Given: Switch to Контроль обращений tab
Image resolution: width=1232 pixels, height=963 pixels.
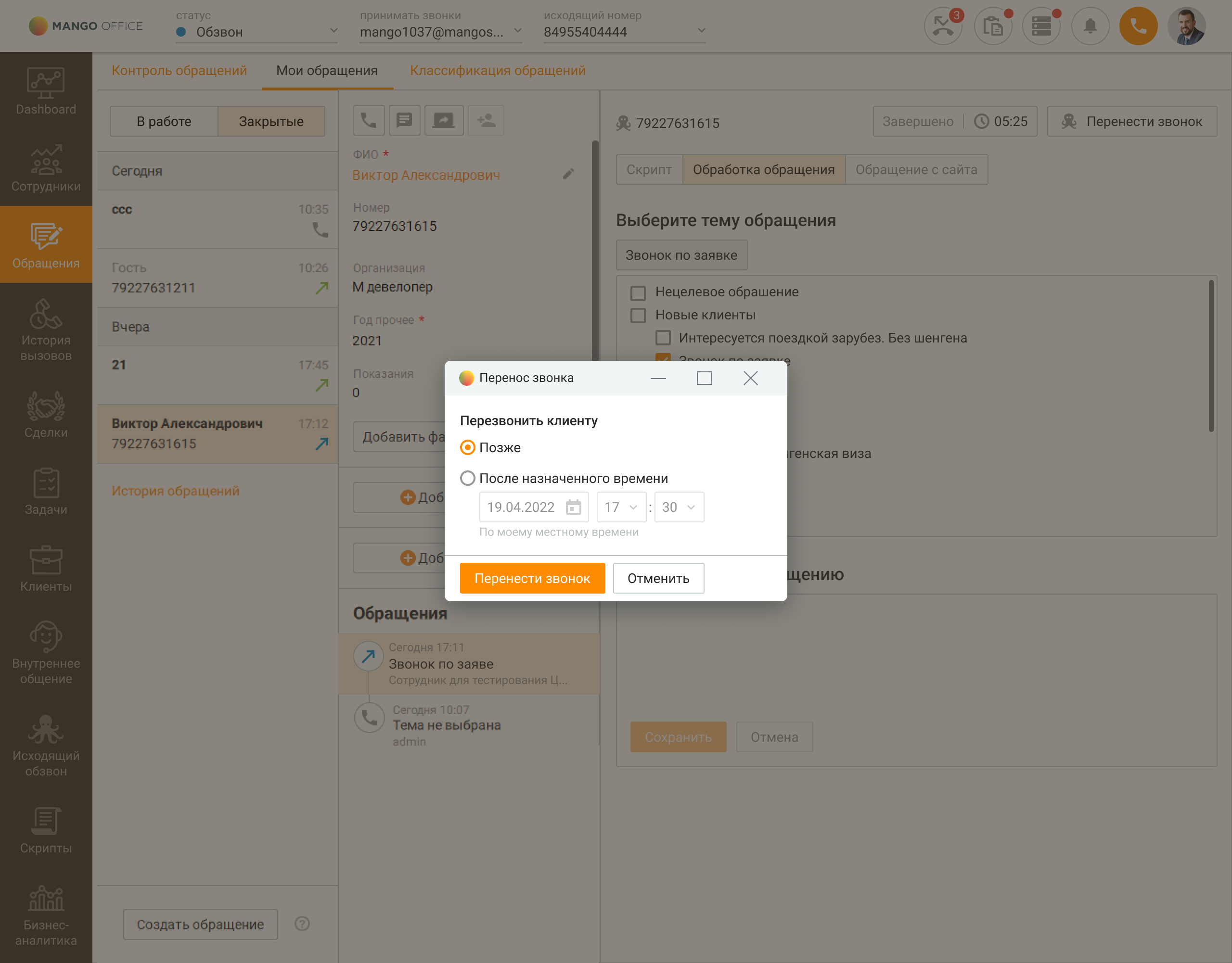Looking at the screenshot, I should pyautogui.click(x=180, y=71).
